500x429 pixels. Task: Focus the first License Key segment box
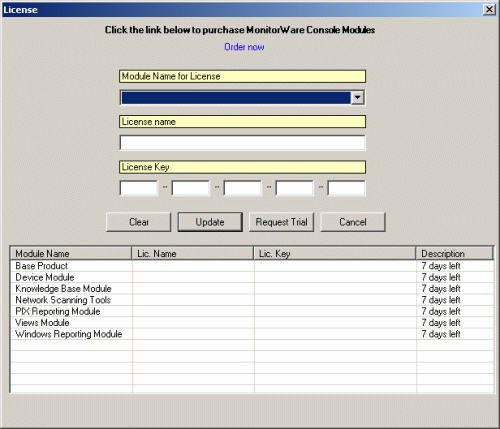[x=139, y=188]
